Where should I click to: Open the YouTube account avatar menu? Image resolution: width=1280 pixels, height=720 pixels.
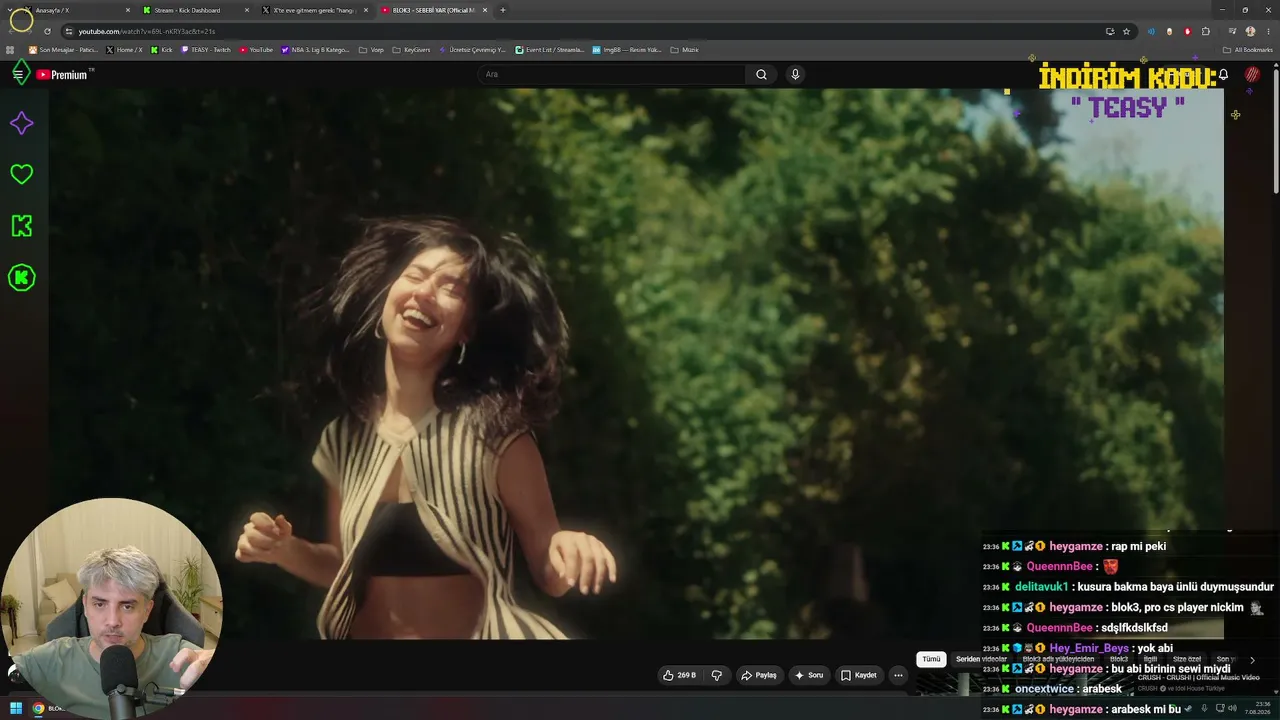coord(1252,75)
